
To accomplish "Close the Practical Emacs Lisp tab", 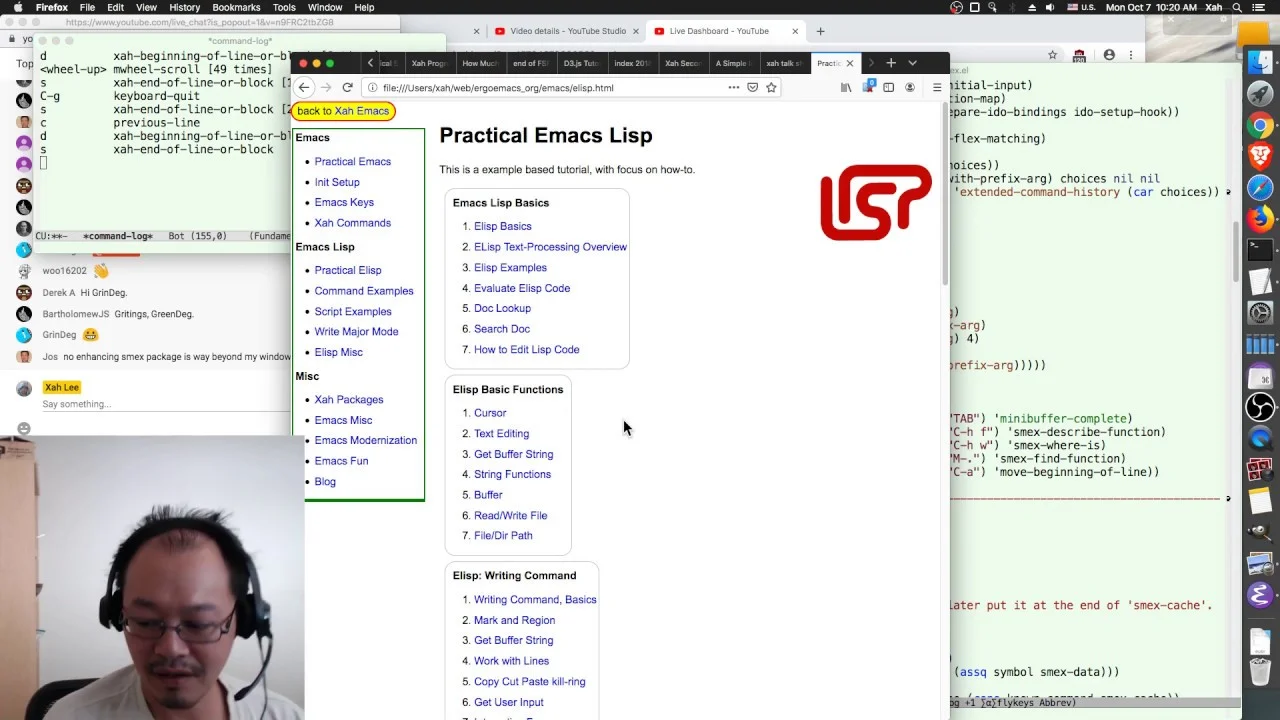I will [x=850, y=64].
